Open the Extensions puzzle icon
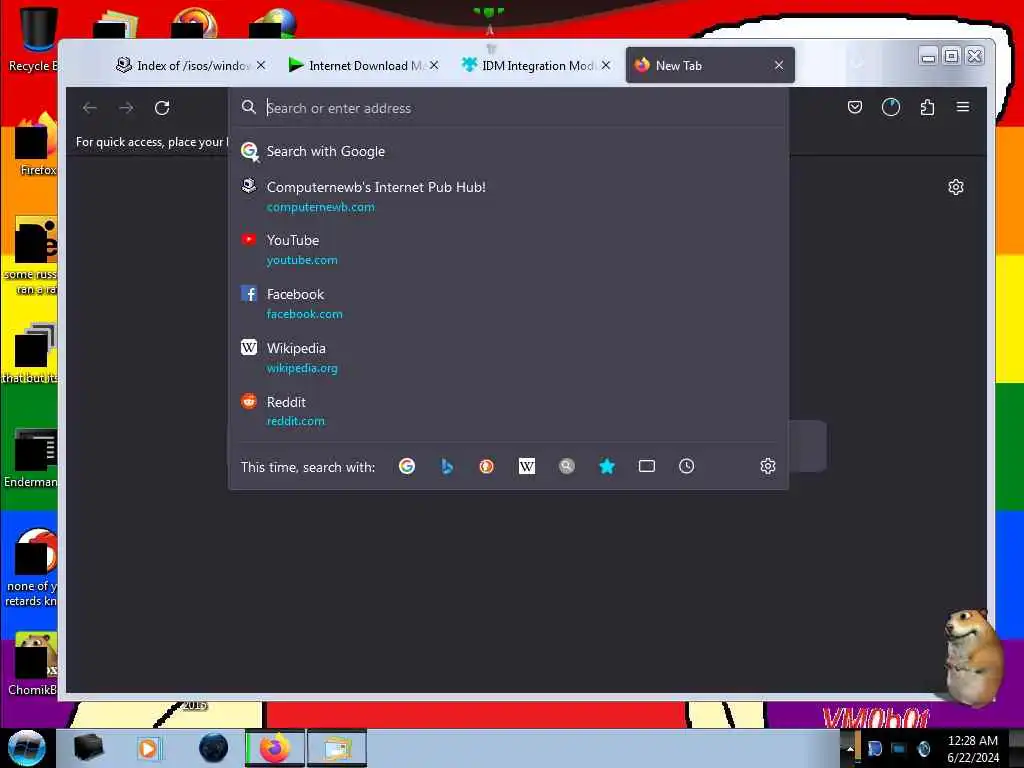 [927, 107]
